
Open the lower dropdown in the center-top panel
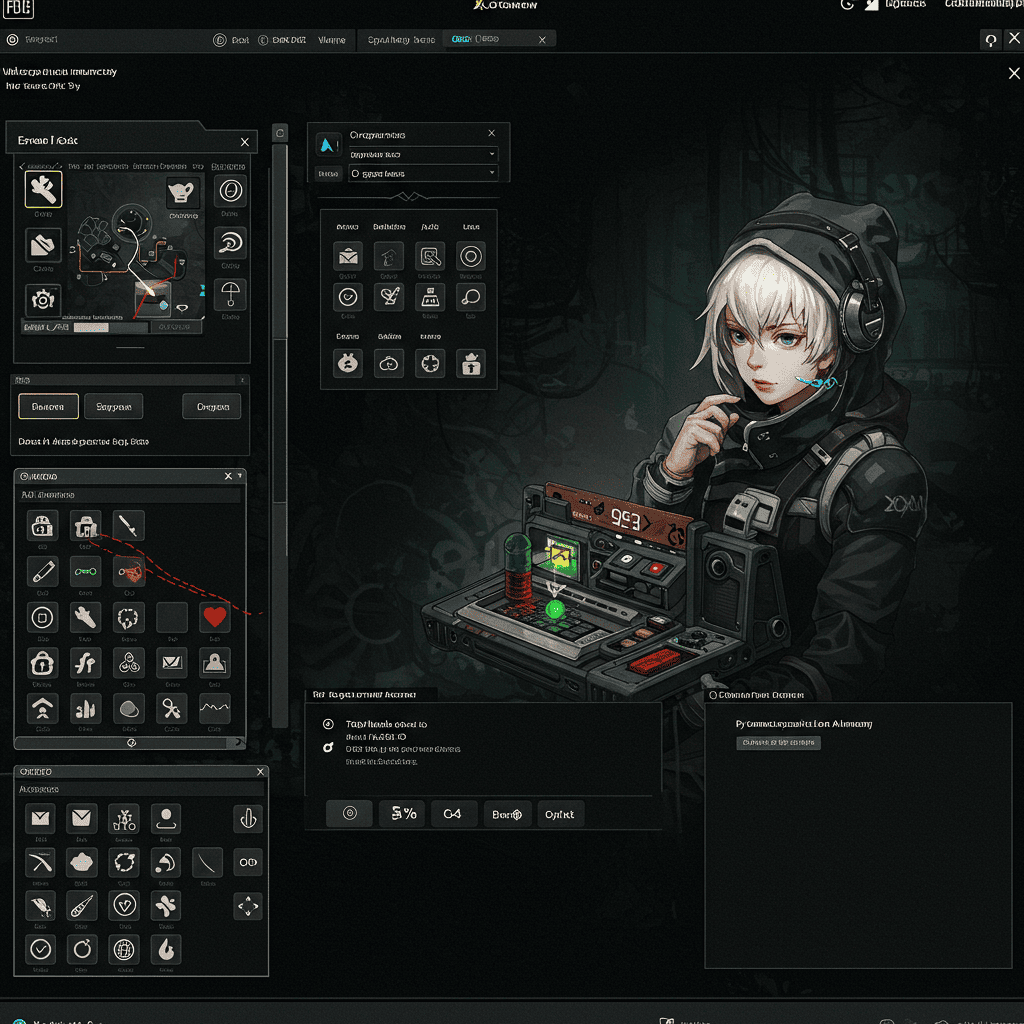422,174
